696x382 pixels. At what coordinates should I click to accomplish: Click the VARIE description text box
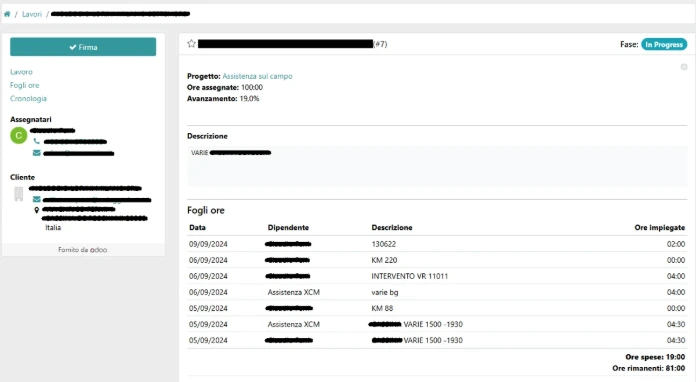coord(437,166)
